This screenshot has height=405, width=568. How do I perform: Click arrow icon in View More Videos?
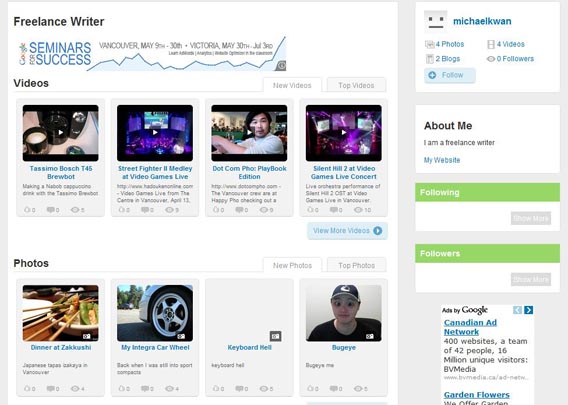click(x=377, y=231)
